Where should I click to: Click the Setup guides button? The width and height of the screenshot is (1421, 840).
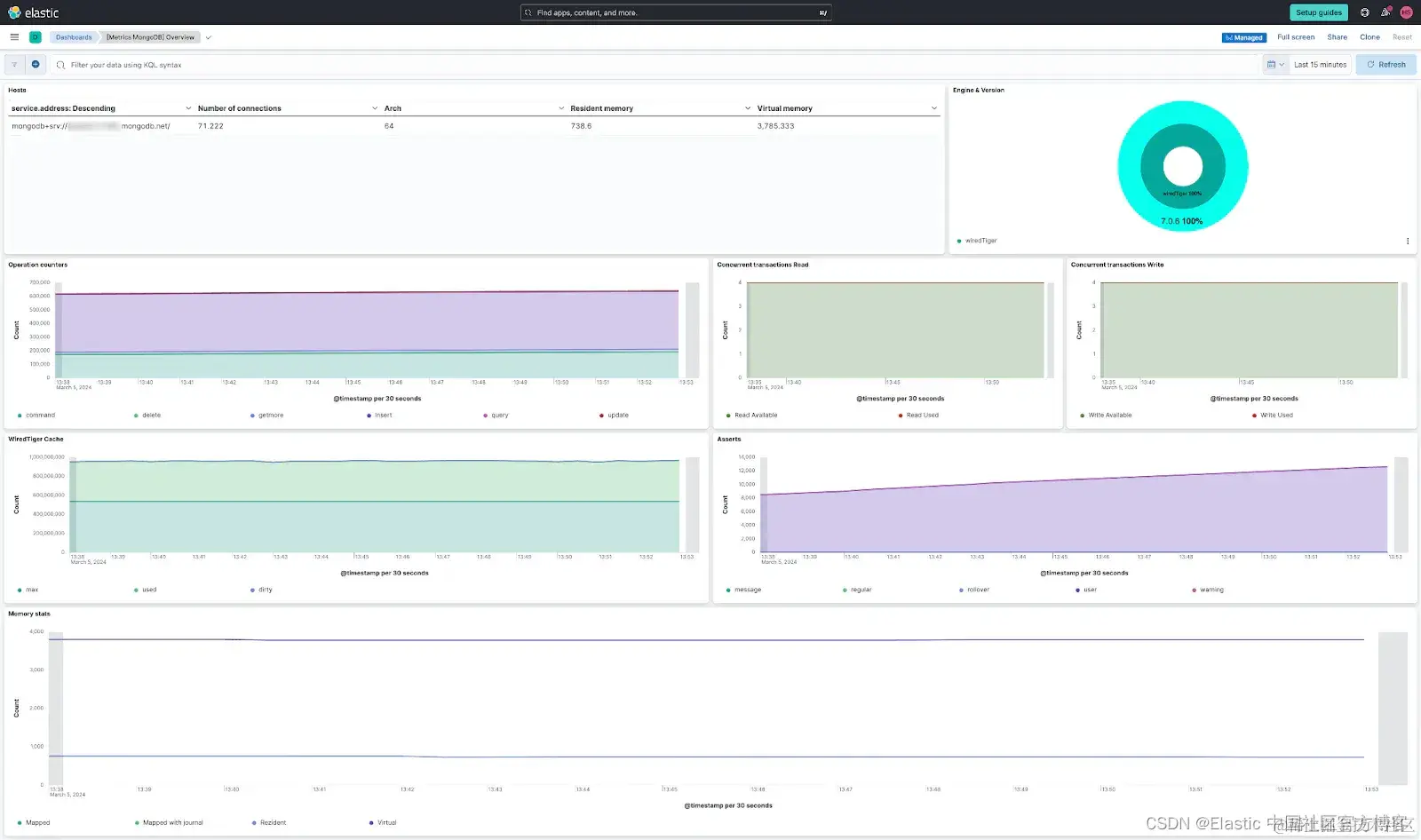click(x=1318, y=12)
